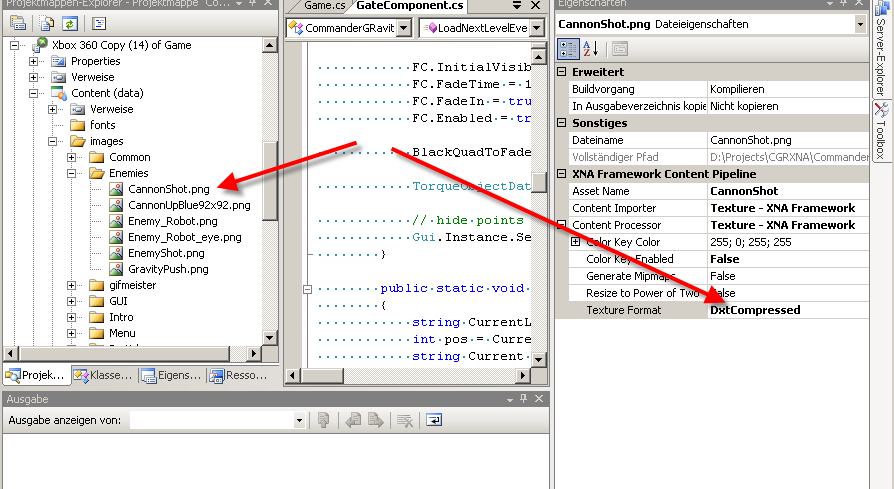Go to next message in Output panel
Screen dimensions: 894x489
[x=376, y=421]
